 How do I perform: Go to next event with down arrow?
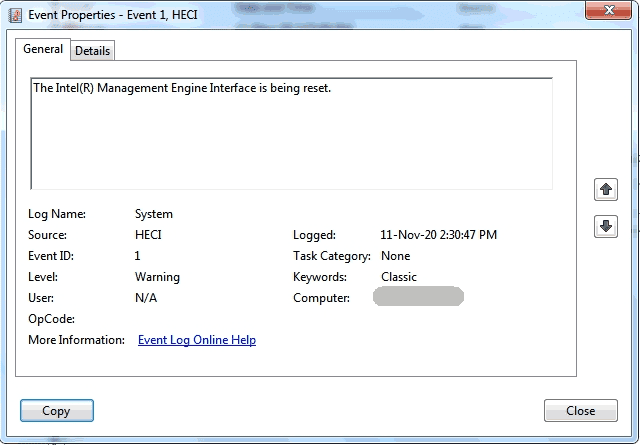(605, 227)
